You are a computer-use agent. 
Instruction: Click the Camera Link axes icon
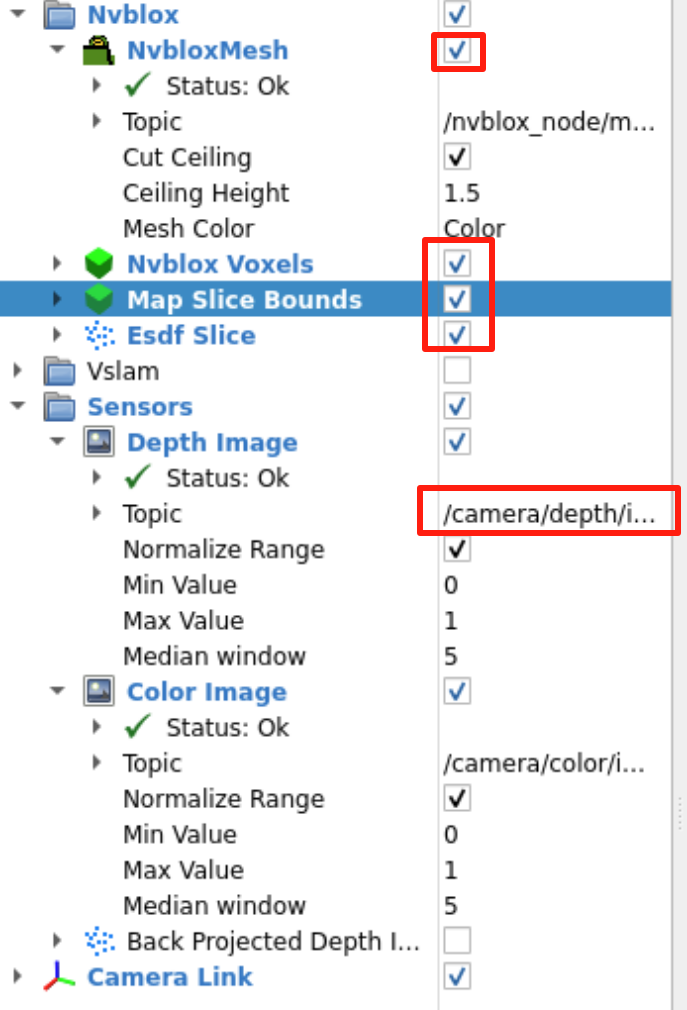point(60,977)
